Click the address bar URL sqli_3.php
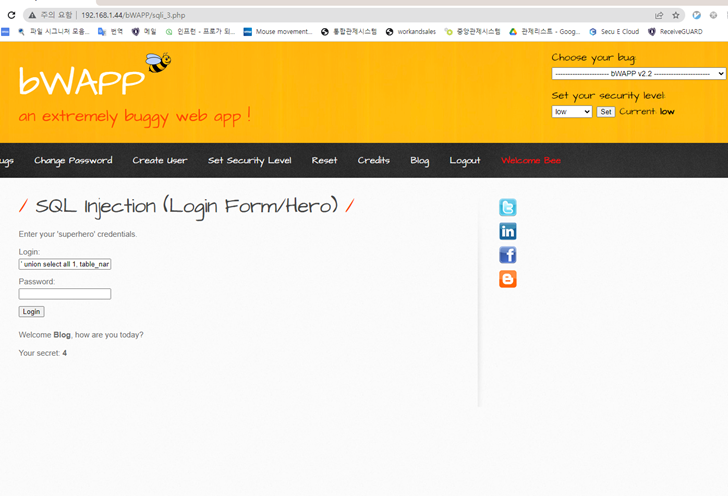The image size is (728, 496). click(x=133, y=15)
